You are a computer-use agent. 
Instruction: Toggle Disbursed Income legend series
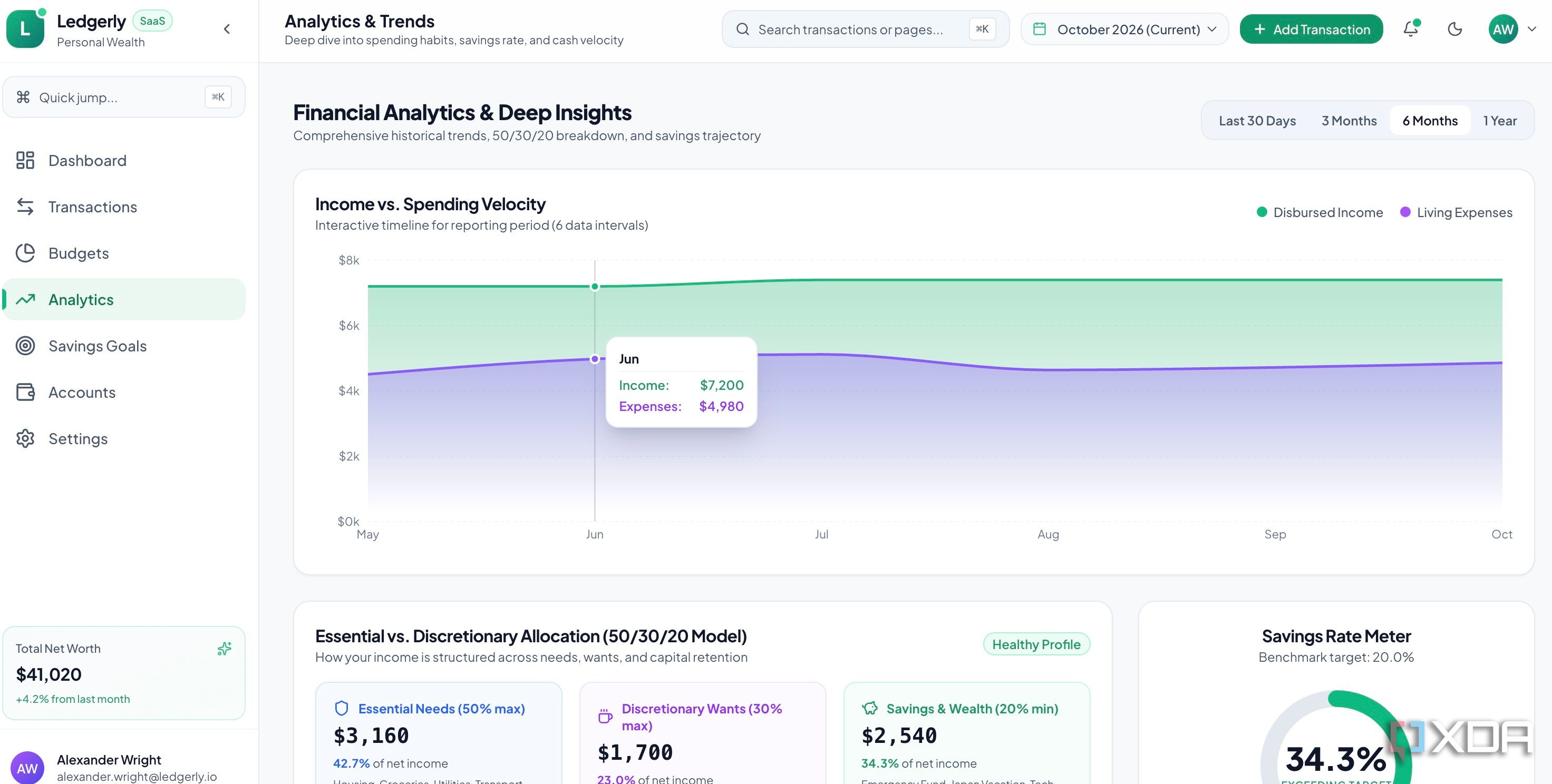tap(1320, 212)
